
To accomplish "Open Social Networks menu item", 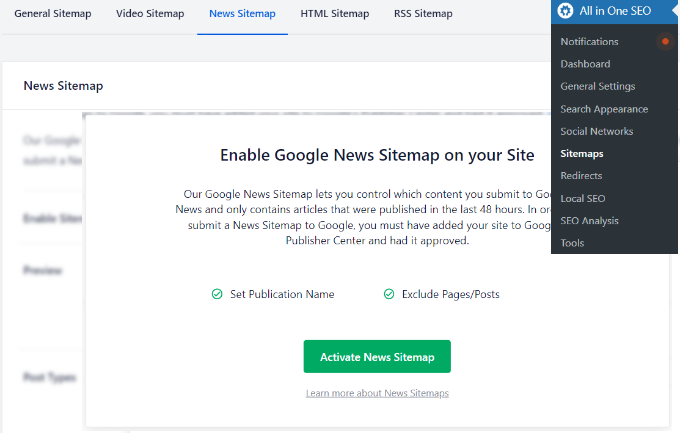I will pyautogui.click(x=596, y=131).
